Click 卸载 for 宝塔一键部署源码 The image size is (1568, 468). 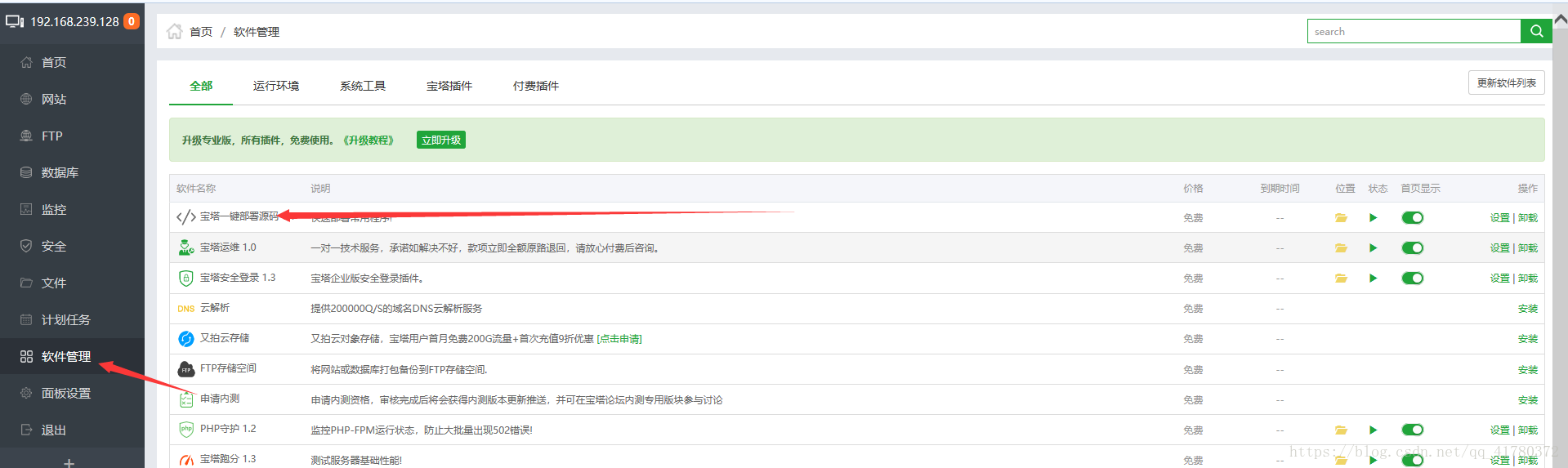(1528, 218)
